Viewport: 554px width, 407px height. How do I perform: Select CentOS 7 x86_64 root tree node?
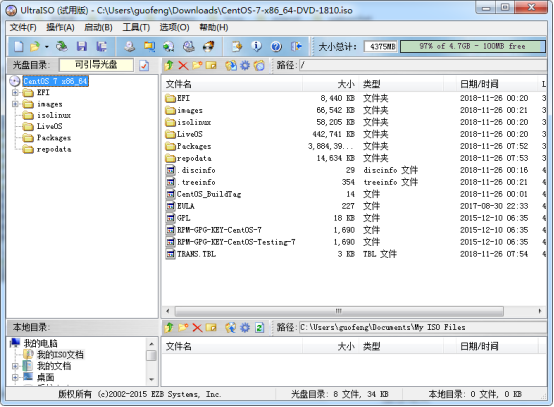tap(55, 81)
